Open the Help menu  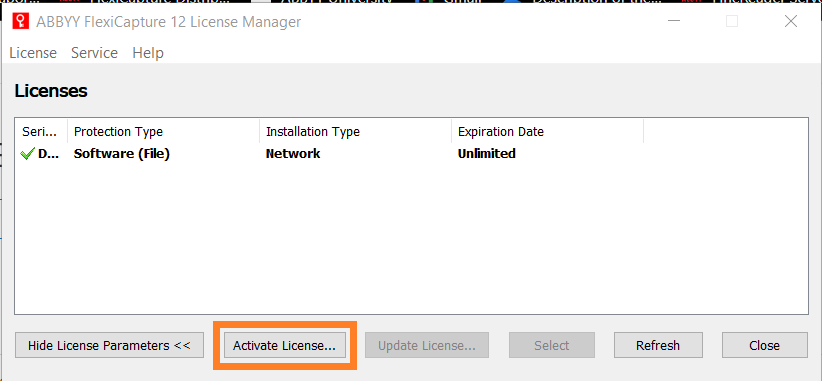(x=148, y=53)
